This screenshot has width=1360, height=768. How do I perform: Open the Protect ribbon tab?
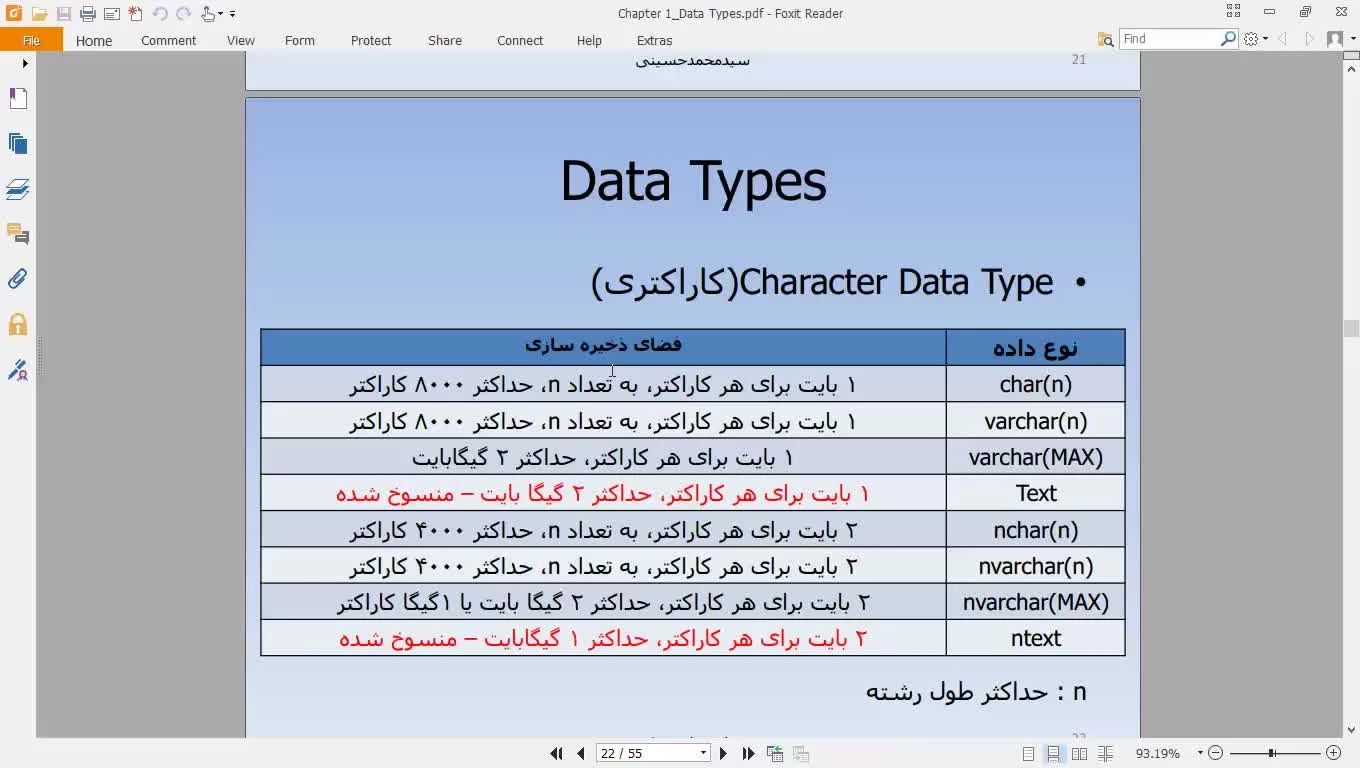(x=371, y=41)
